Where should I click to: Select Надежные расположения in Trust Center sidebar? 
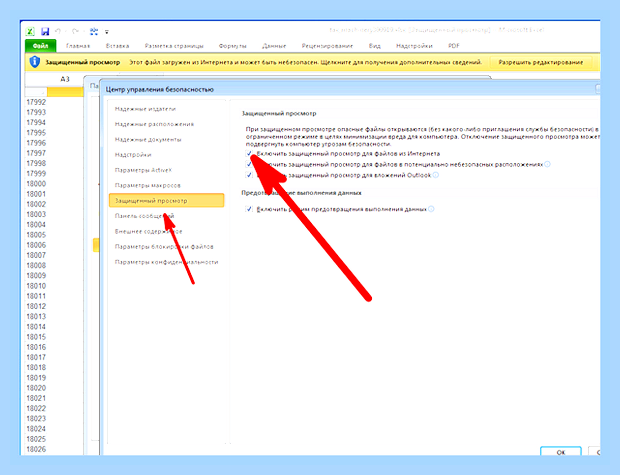click(x=154, y=124)
